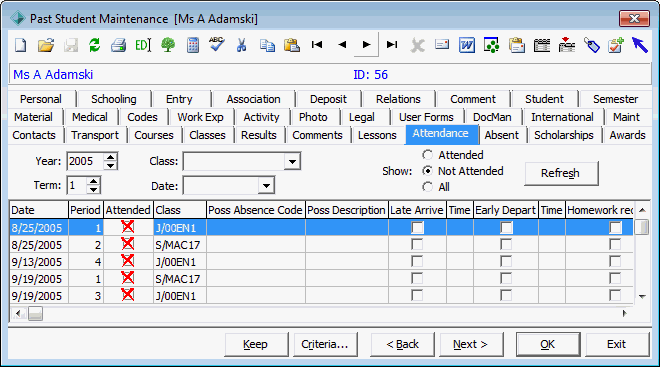Click the Refresh button
Viewport: 660px width, 367px height.
[561, 173]
